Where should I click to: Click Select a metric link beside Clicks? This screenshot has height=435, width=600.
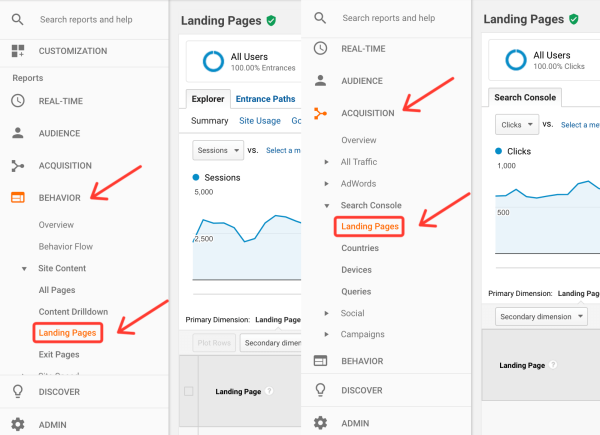tap(580, 125)
